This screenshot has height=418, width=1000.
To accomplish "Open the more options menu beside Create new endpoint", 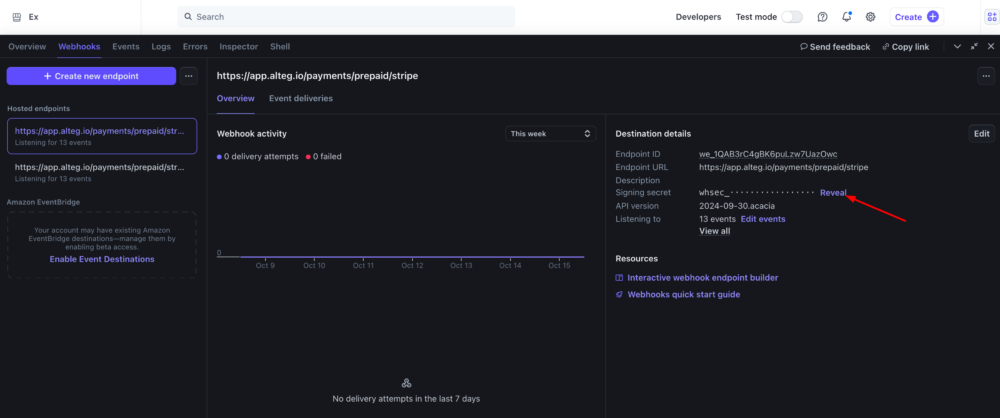I will pos(188,76).
